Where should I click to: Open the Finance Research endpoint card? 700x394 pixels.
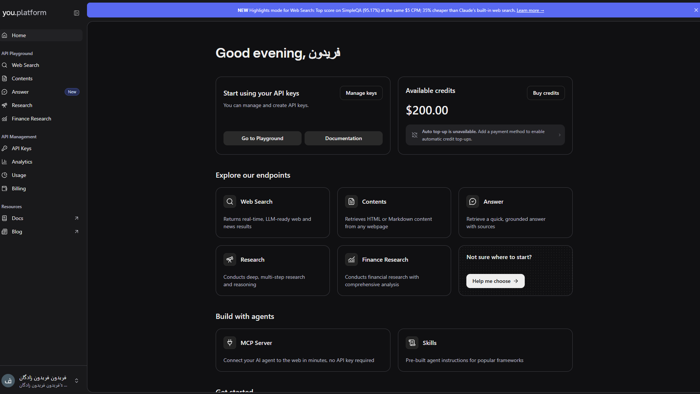(x=394, y=270)
